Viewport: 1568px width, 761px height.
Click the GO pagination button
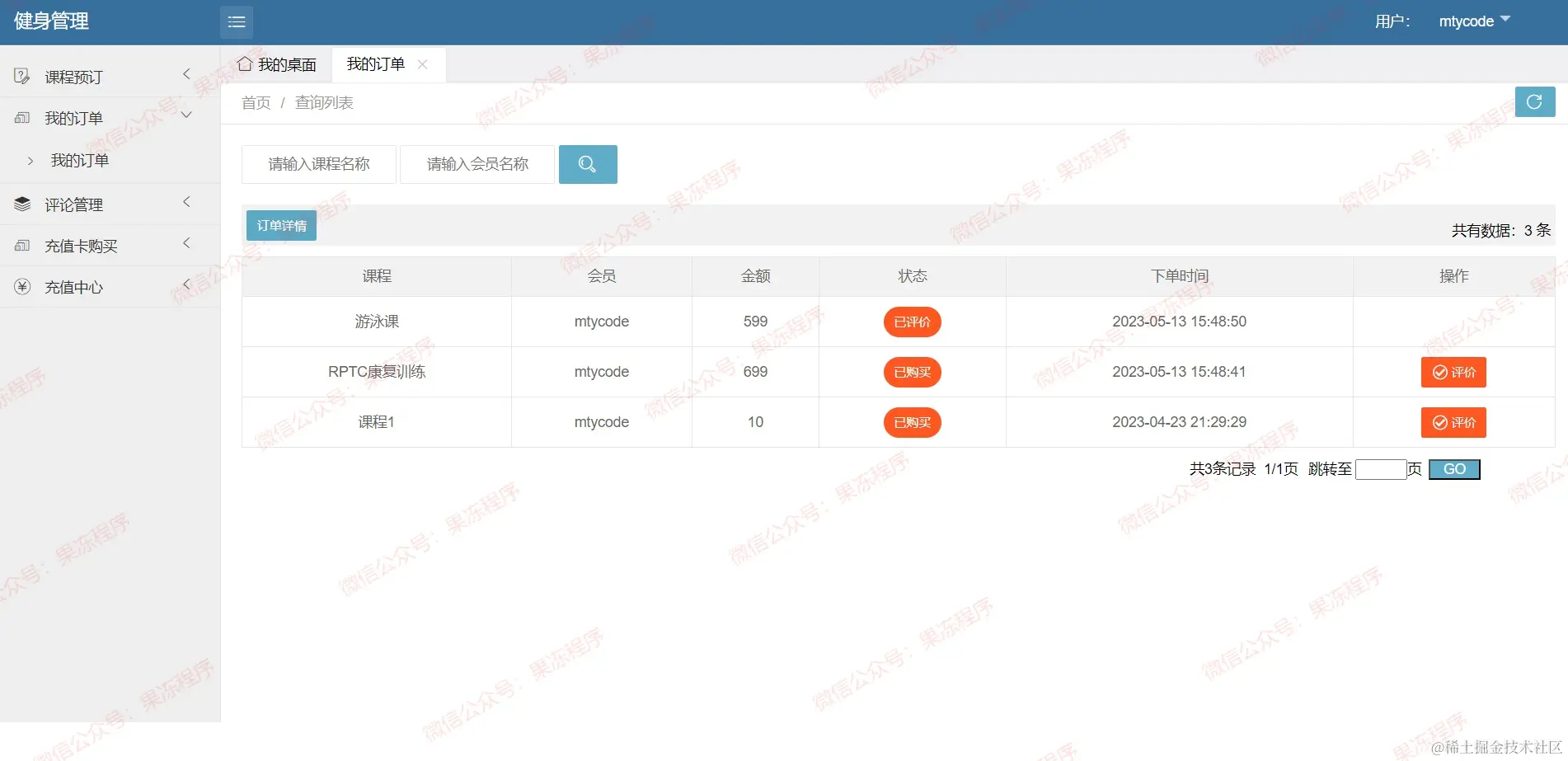1454,469
